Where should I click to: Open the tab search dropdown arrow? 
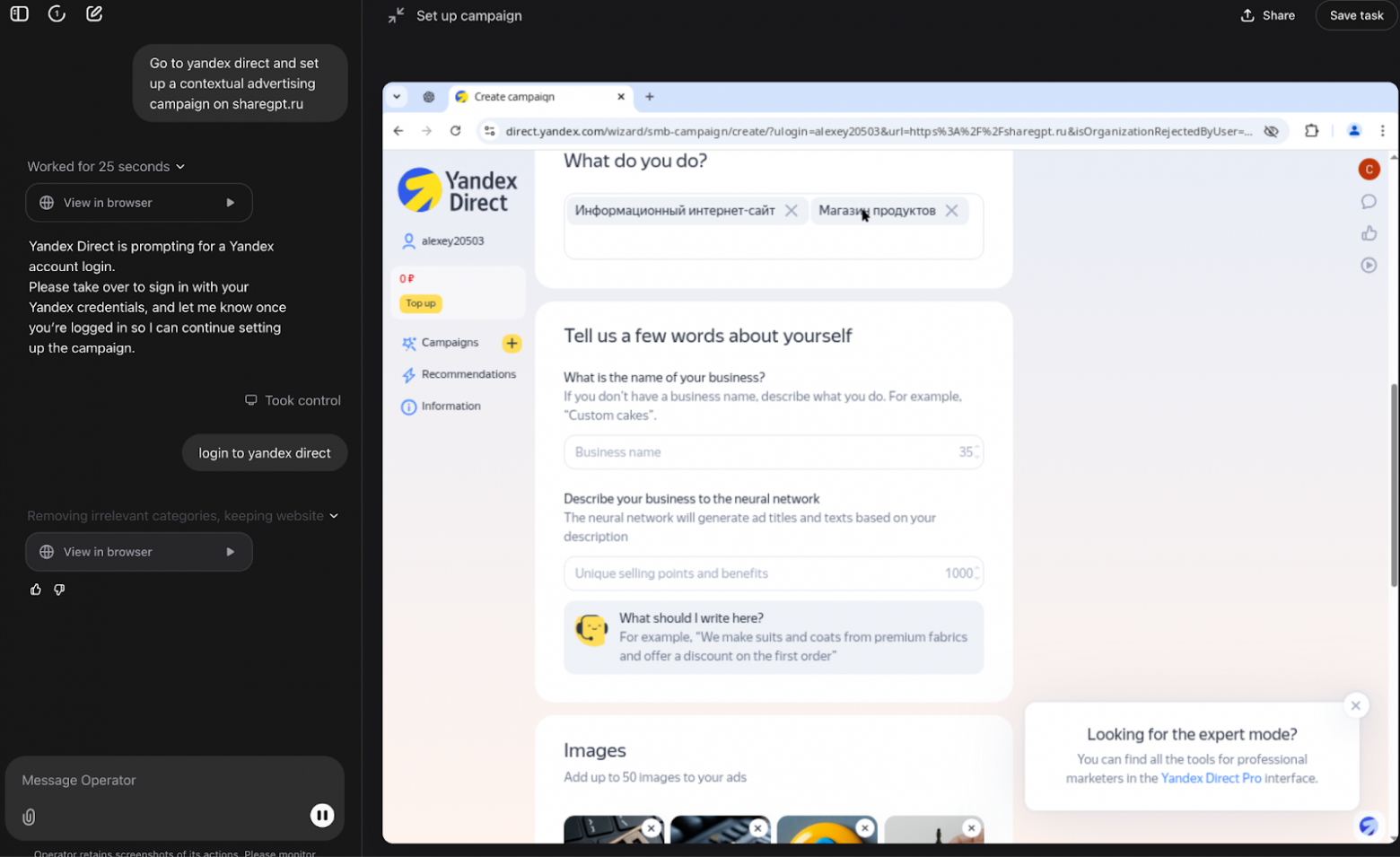click(x=397, y=97)
